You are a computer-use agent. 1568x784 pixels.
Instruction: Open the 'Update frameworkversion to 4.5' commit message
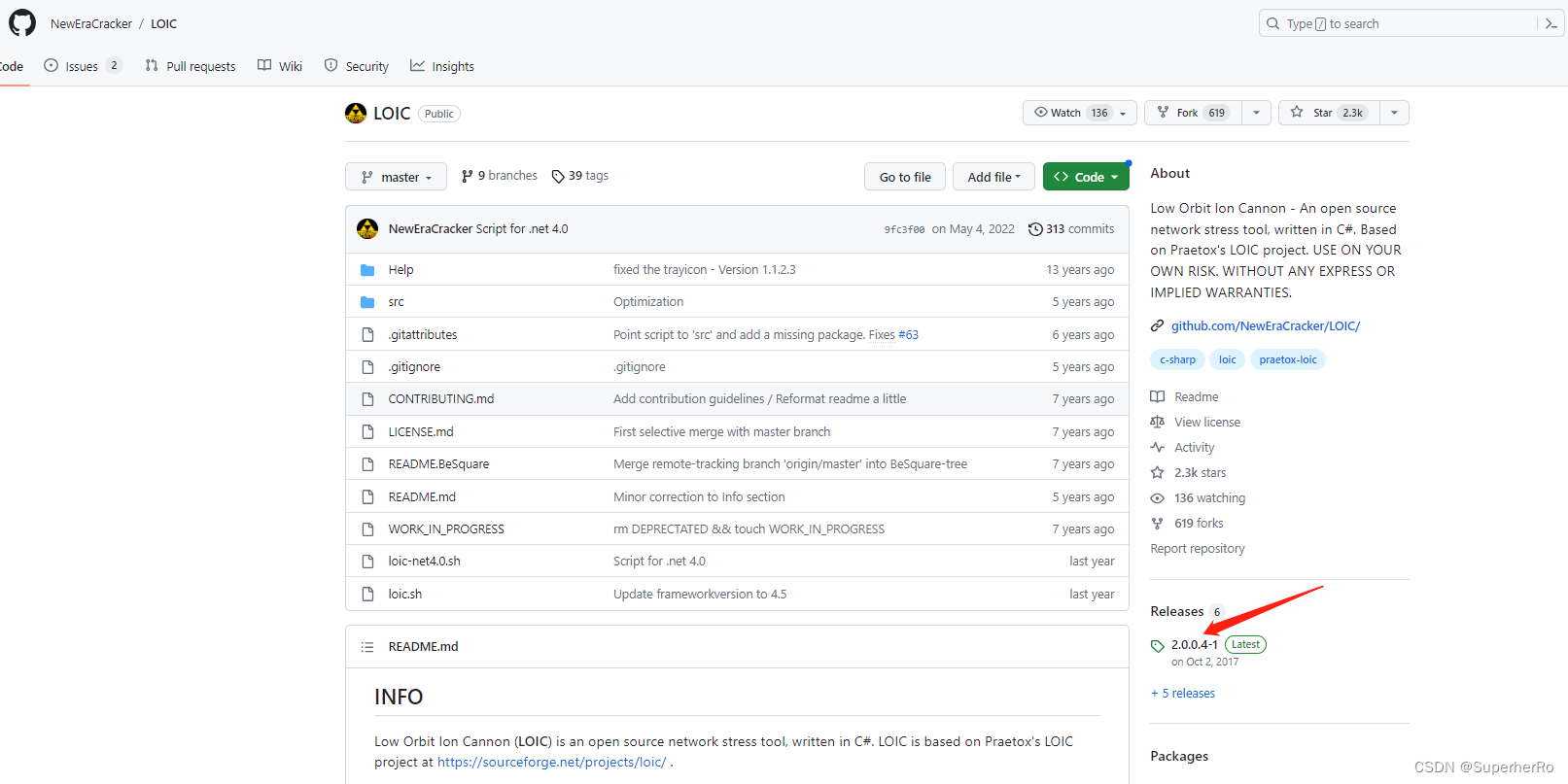coord(700,594)
